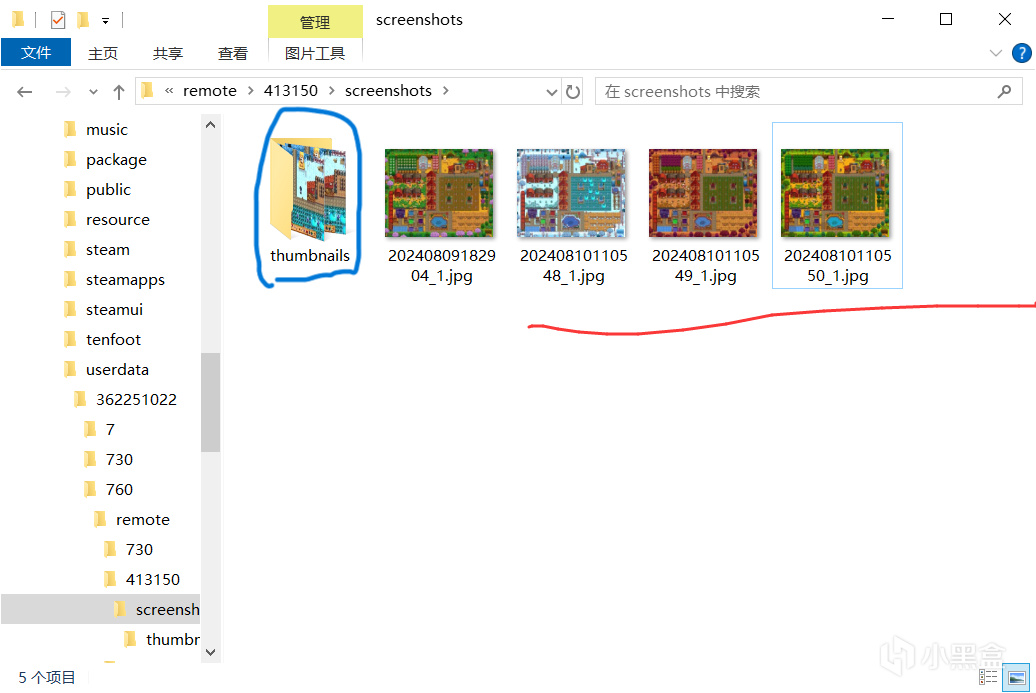1036x693 pixels.
Task: Select 'steamui' in the navigation tree
Action: coord(114,309)
